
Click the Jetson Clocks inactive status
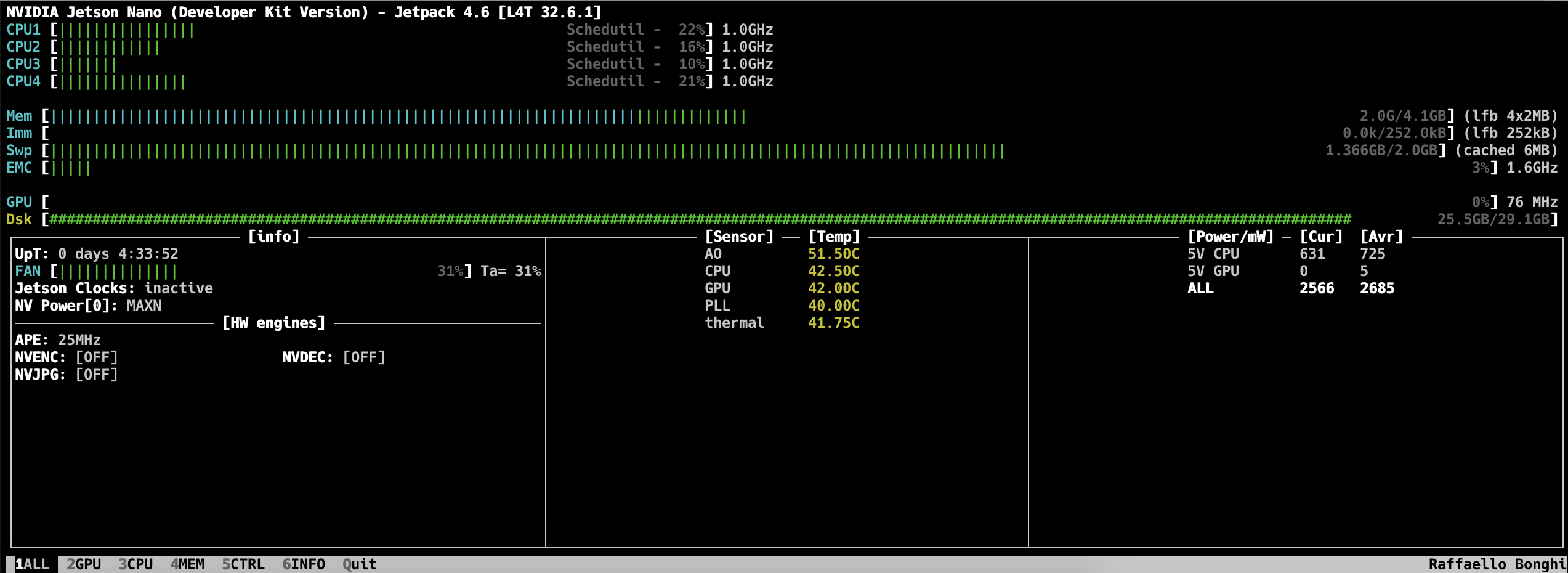point(179,288)
